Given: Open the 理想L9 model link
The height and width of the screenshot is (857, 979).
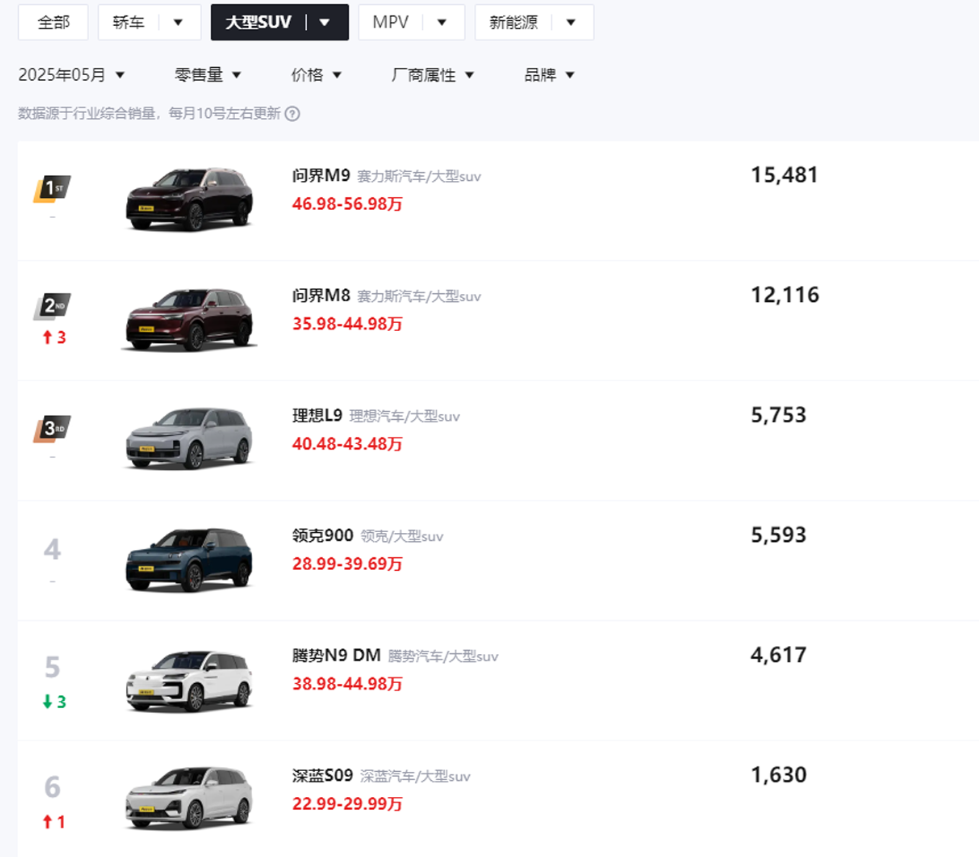Looking at the screenshot, I should point(317,415).
